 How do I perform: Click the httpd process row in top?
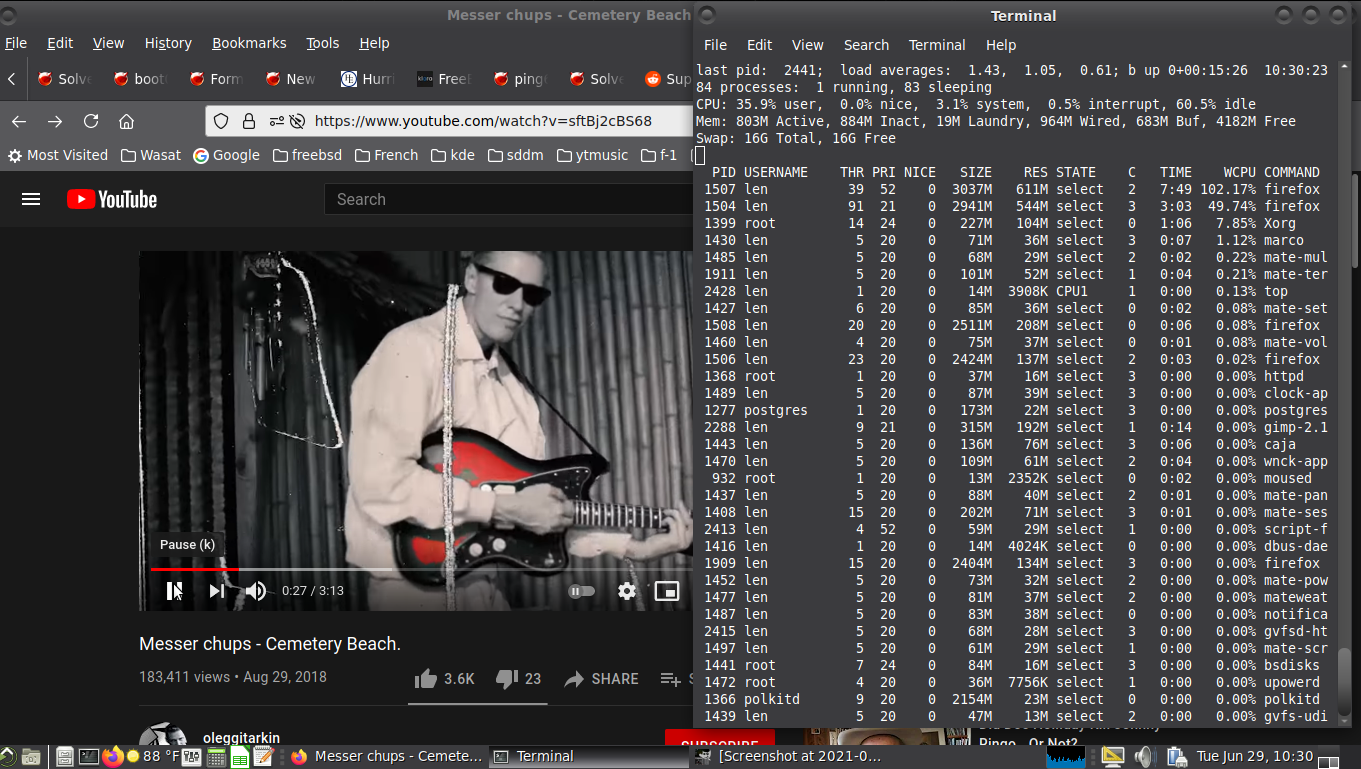1012,376
